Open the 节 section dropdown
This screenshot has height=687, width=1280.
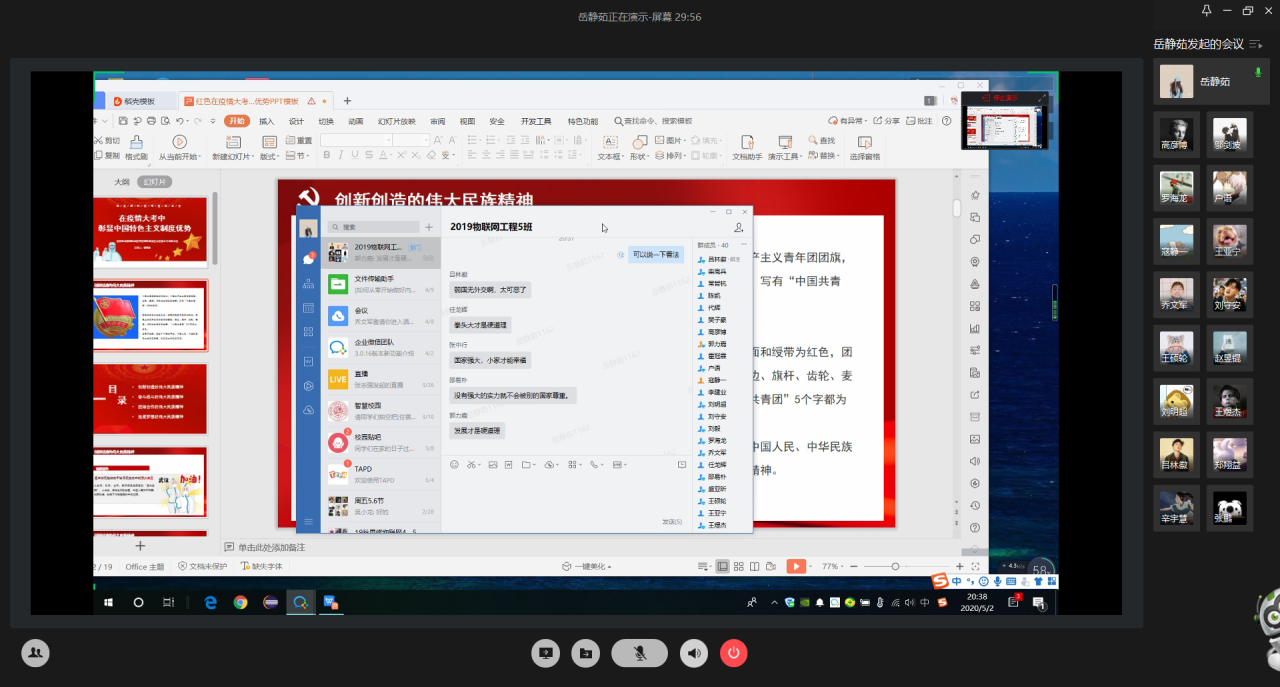(x=298, y=156)
